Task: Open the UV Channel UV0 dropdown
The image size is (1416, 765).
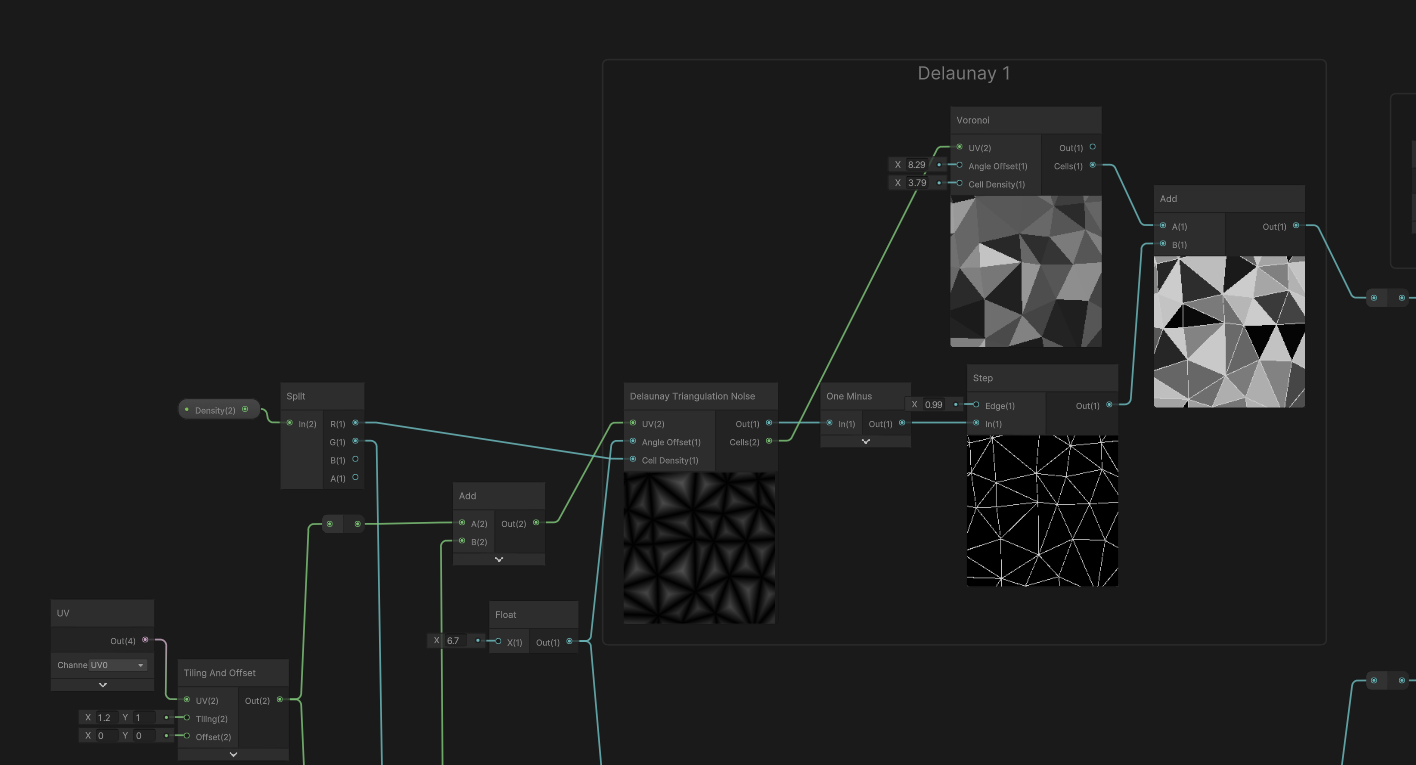Action: tap(117, 665)
